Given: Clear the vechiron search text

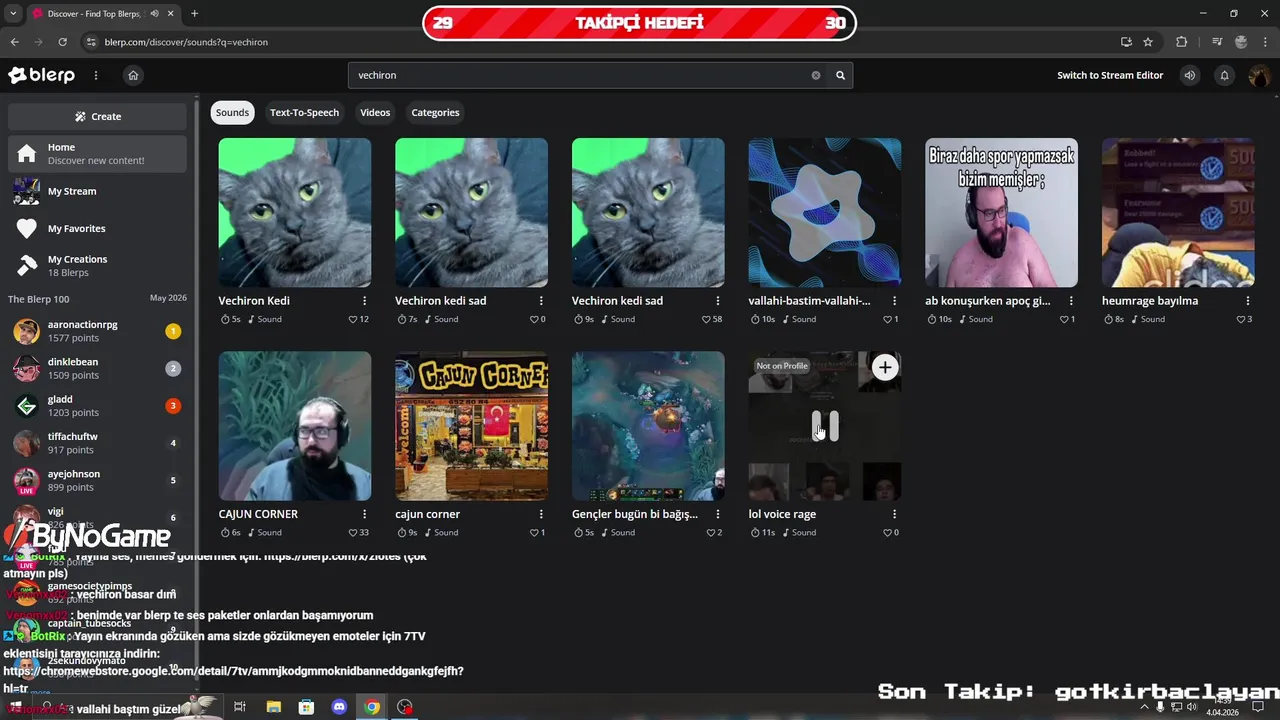Looking at the screenshot, I should [816, 75].
